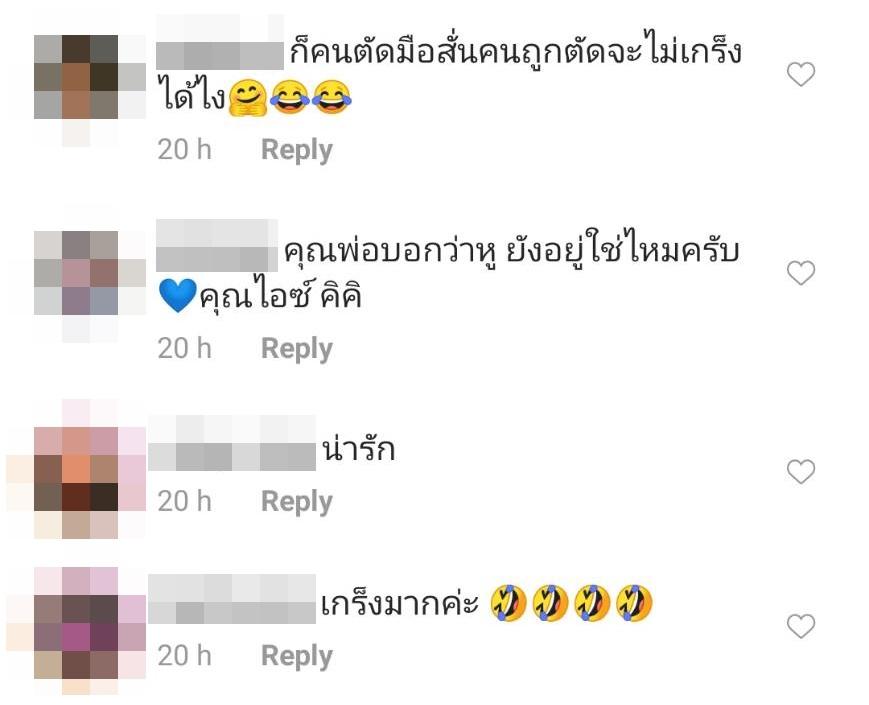This screenshot has height=705, width=869.
Task: Click the blue heart emoji in the second comment
Action: pos(177,295)
